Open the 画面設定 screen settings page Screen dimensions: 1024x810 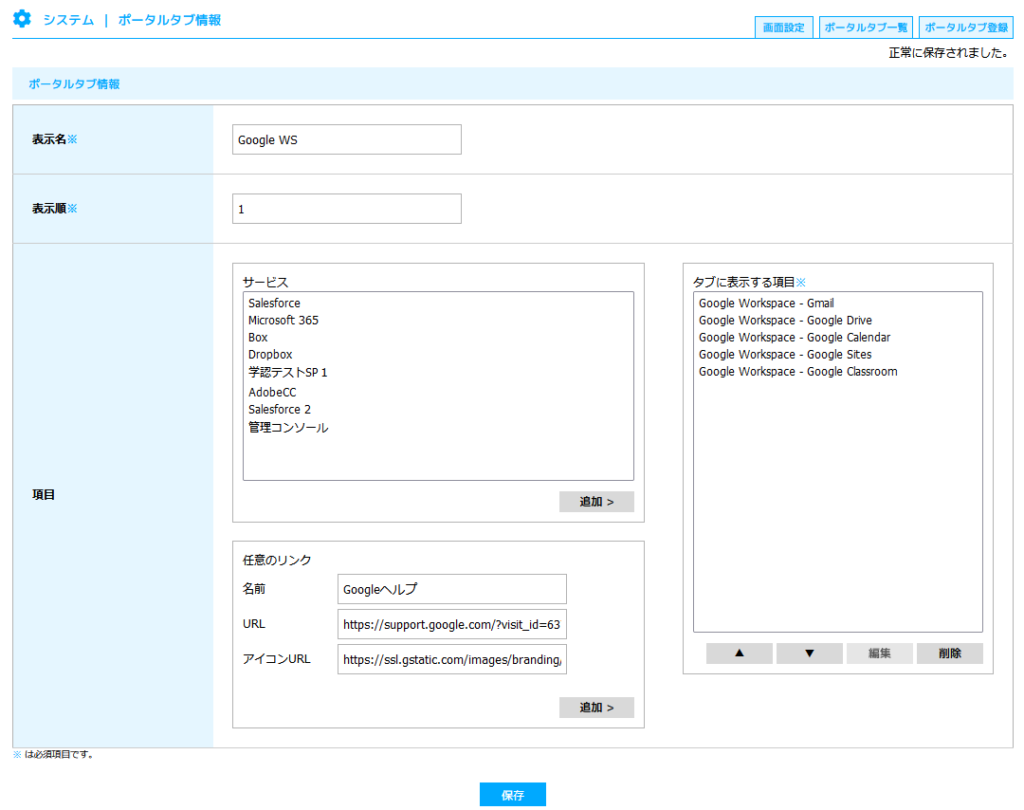pyautogui.click(x=784, y=27)
